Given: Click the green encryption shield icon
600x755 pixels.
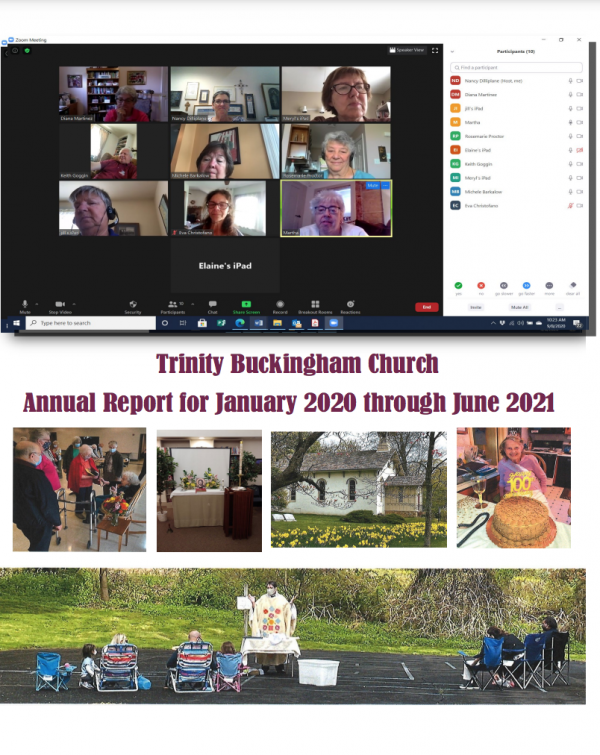Looking at the screenshot, I should (x=27, y=51).
